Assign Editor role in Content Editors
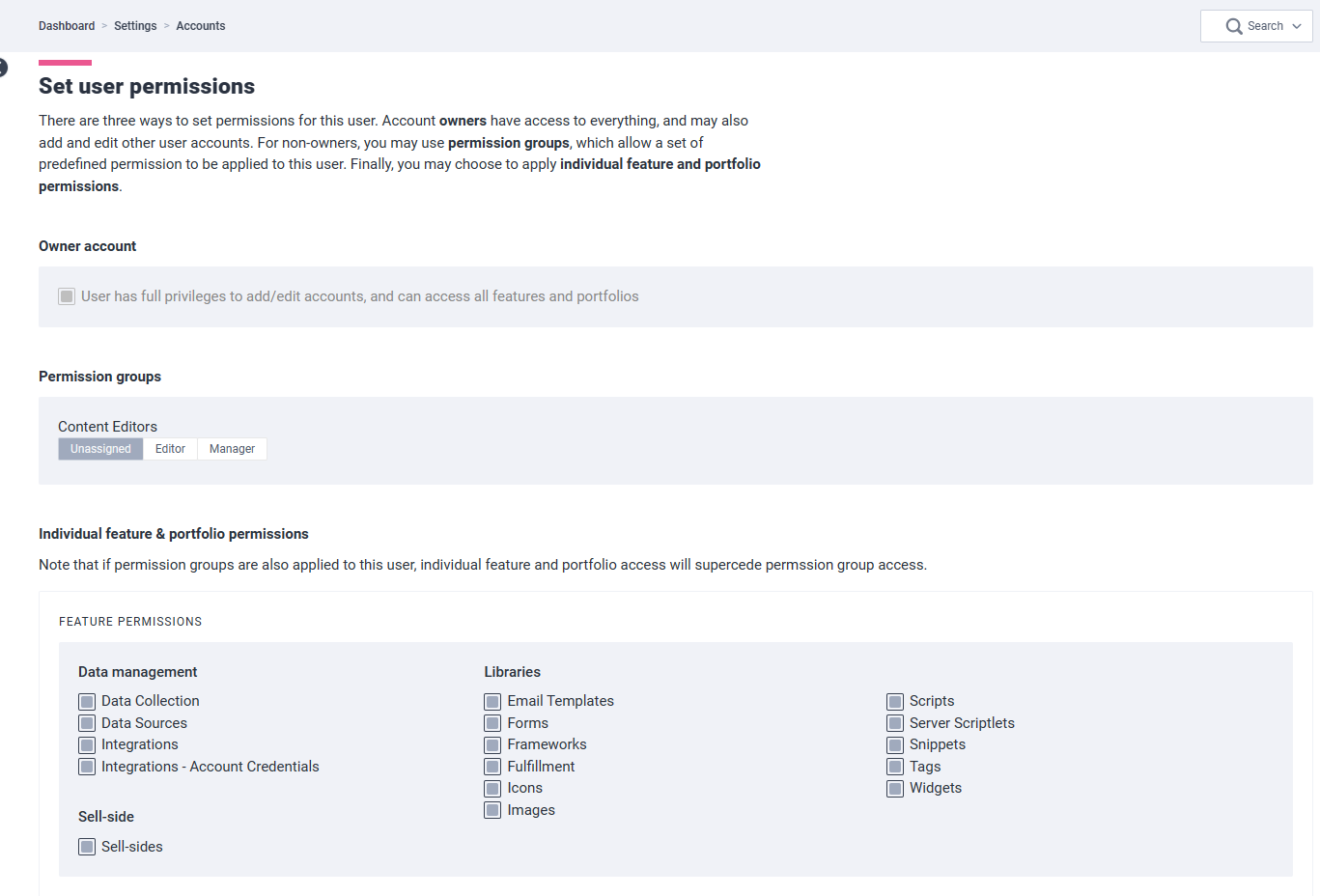Viewport: 1320px width, 896px height. click(x=170, y=449)
